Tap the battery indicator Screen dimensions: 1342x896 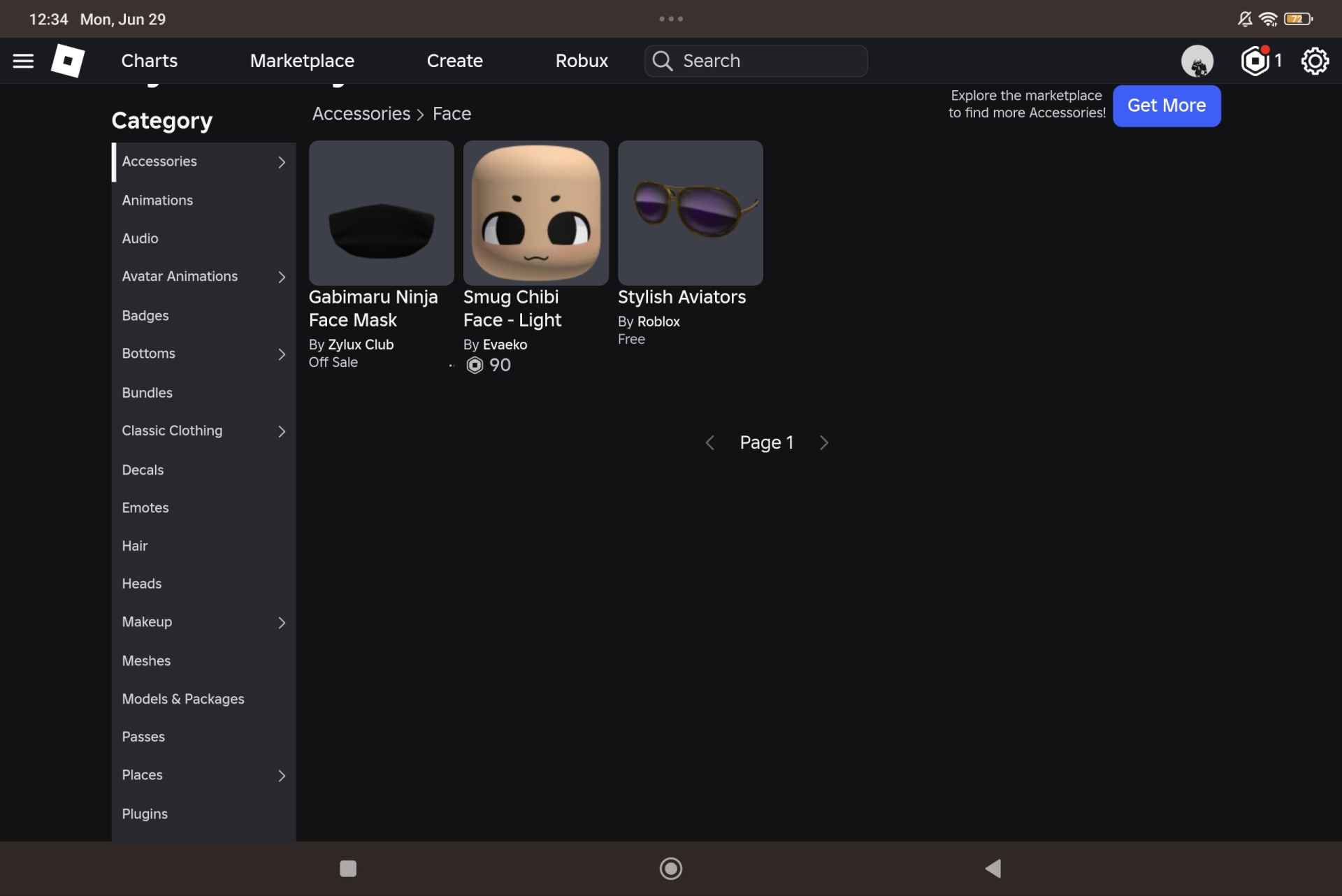click(1298, 19)
